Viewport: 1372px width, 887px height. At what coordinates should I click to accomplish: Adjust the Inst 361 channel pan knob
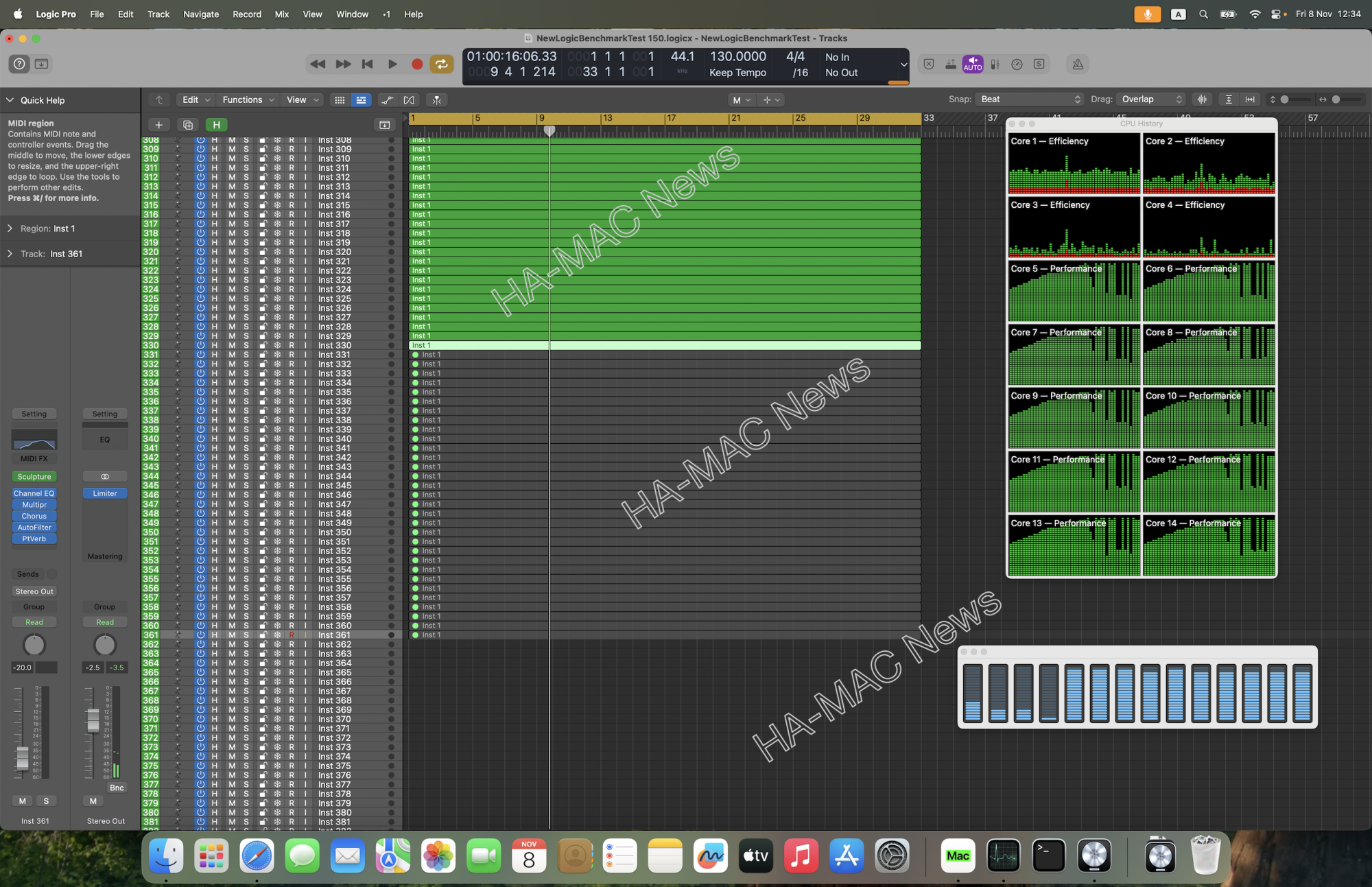[x=34, y=645]
